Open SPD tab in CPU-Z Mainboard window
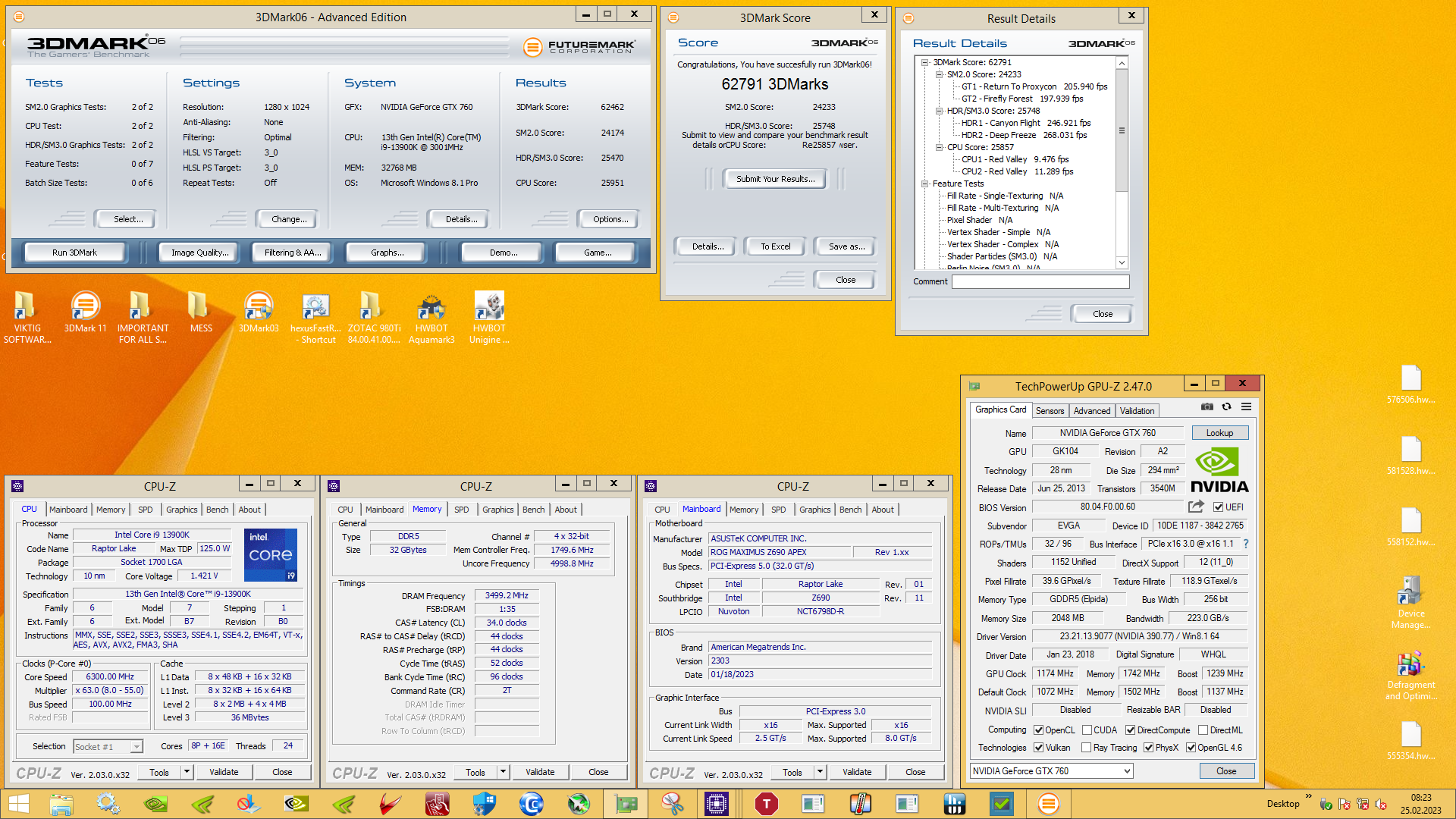 pos(778,510)
